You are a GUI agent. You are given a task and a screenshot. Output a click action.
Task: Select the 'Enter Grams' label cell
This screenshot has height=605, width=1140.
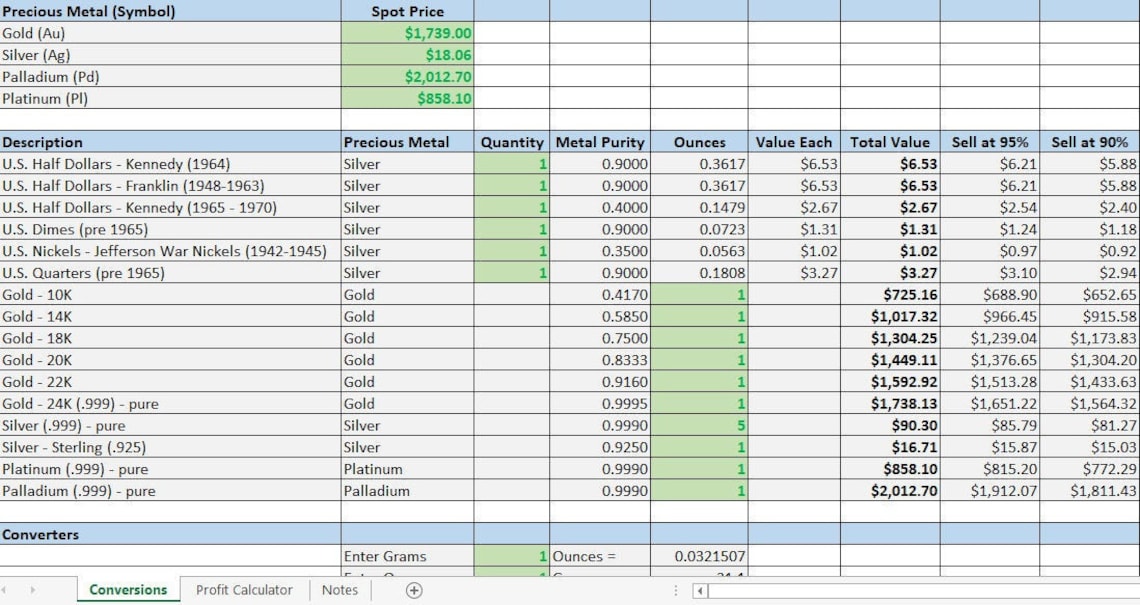[x=407, y=556]
